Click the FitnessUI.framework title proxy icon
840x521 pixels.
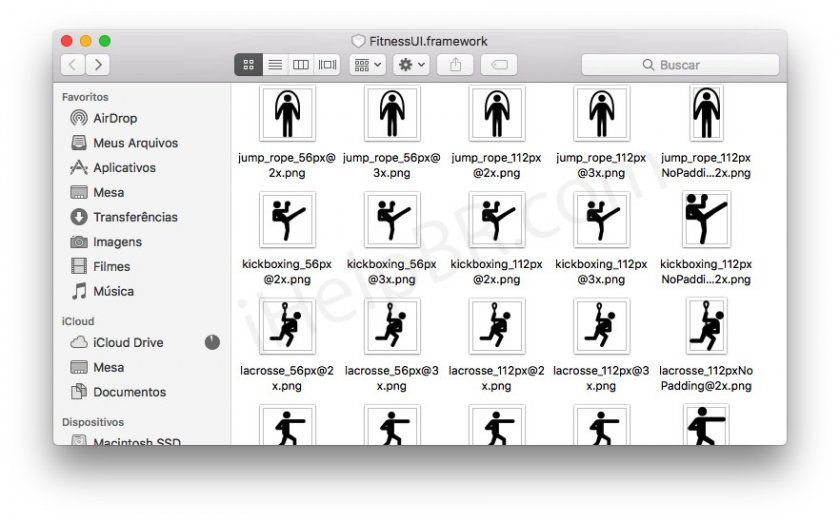tap(358, 41)
